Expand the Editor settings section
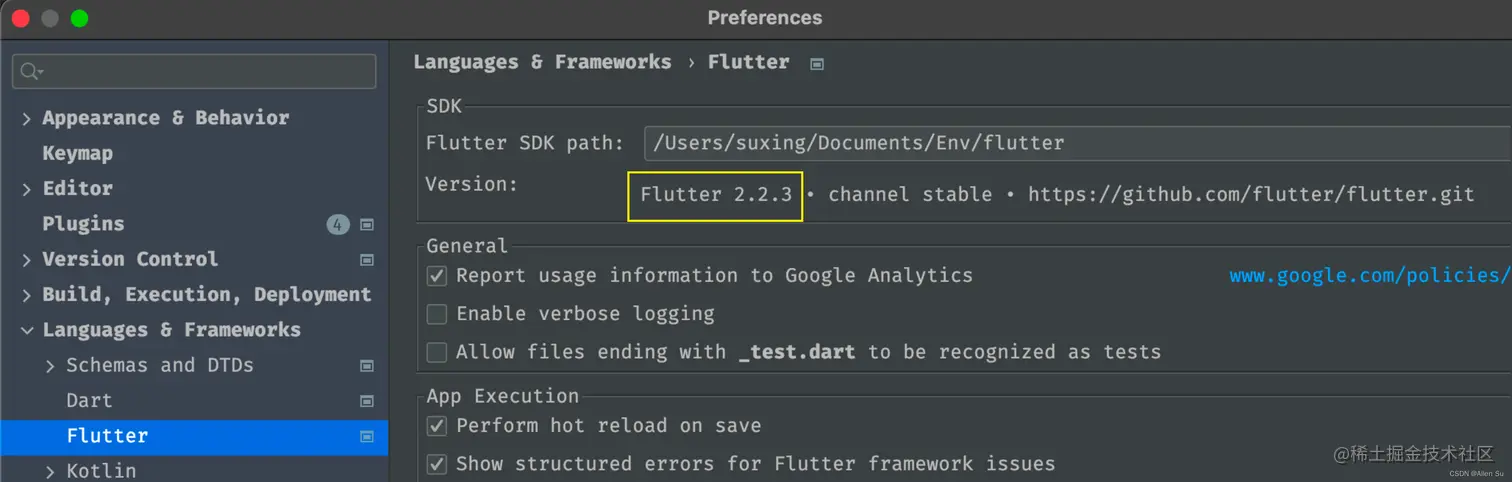1512x482 pixels. 26,189
